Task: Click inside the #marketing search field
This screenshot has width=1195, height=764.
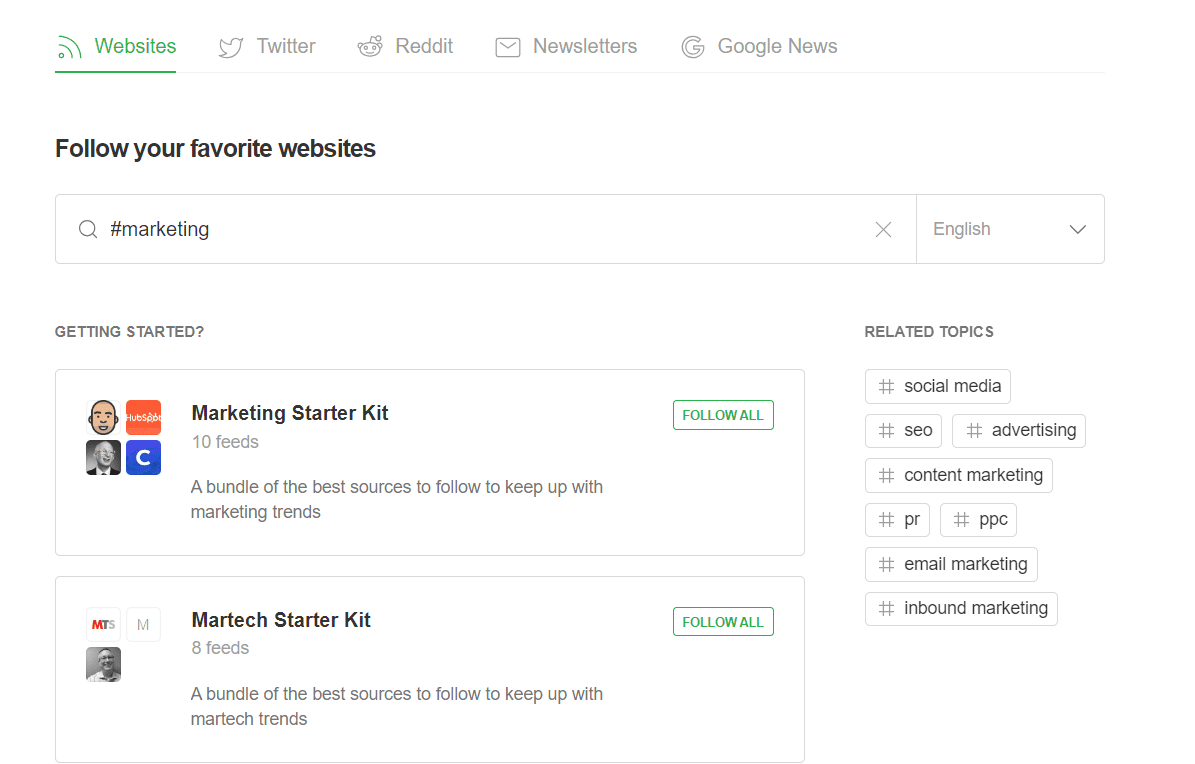Action: pos(400,228)
